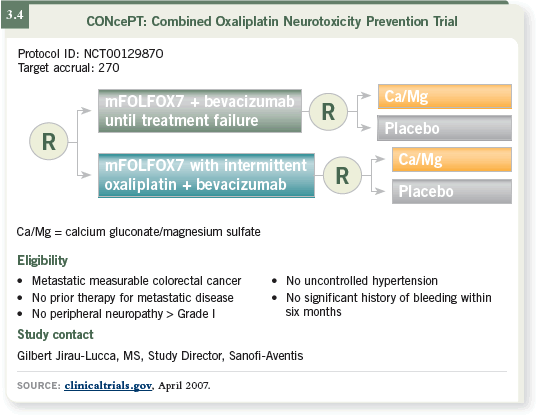Open the clinicaltrials.gov source link
This screenshot has height=418, width=540.
click(x=108, y=385)
